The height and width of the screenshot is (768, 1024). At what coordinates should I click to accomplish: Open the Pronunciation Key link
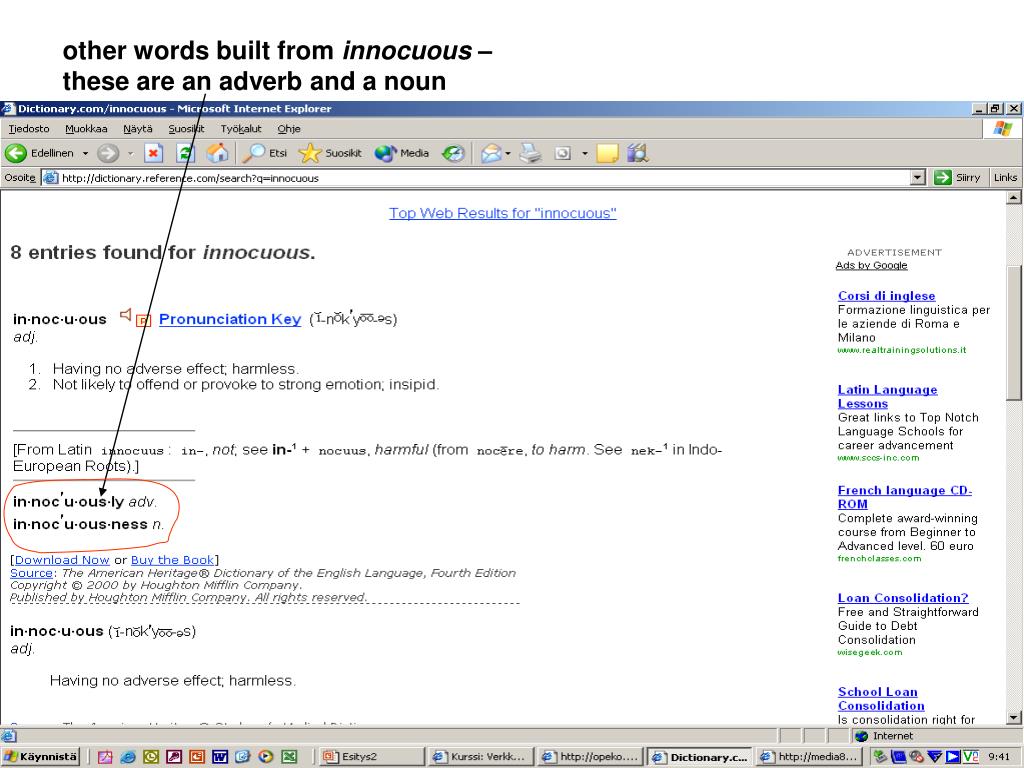pyautogui.click(x=230, y=319)
